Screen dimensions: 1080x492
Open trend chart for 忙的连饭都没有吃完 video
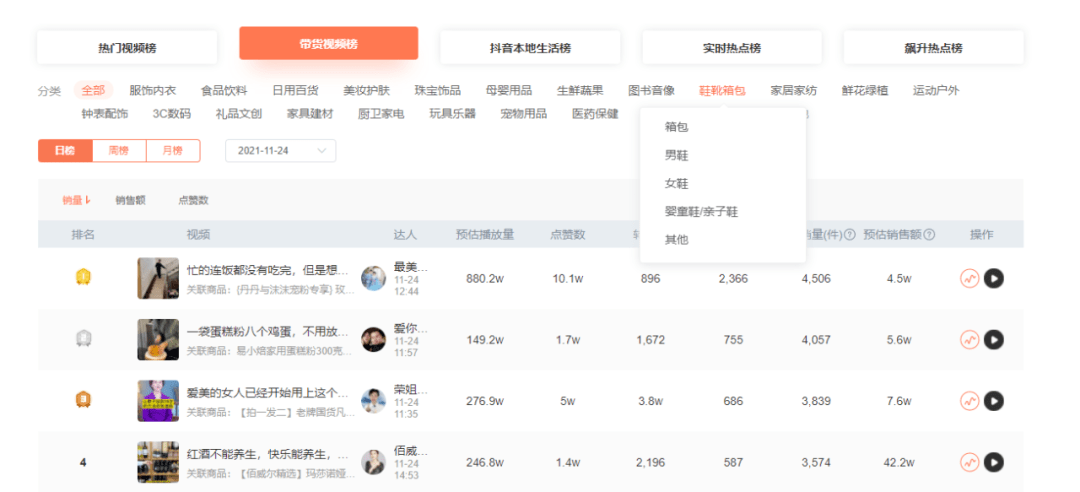(970, 278)
